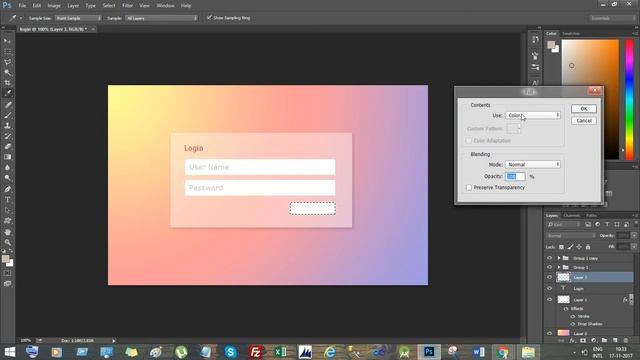Open the Sample All Layers dropdown

coord(162,18)
